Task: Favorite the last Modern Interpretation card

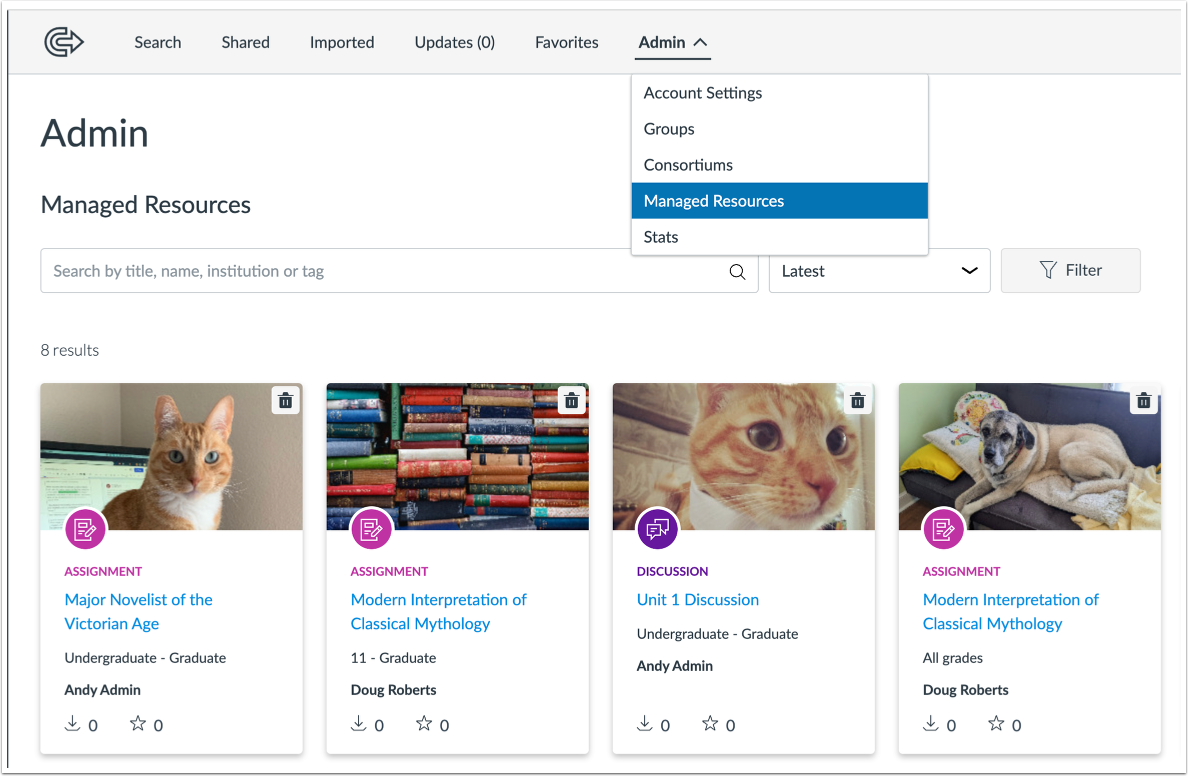Action: [996, 724]
